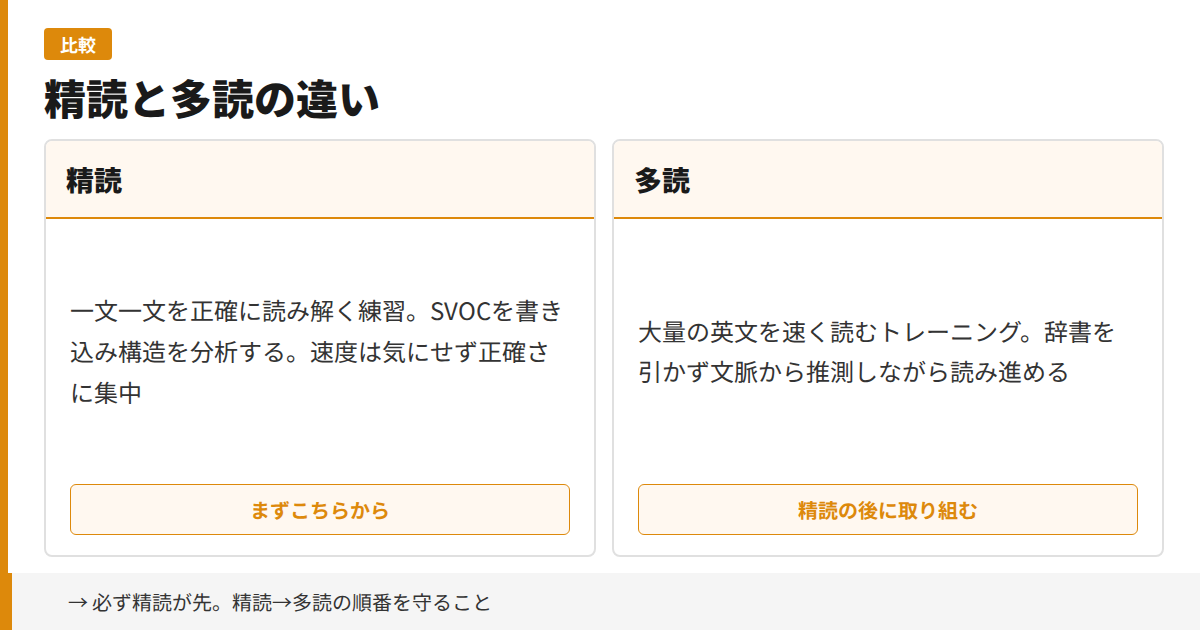This screenshot has width=1200, height=630.
Task: Click the orange 比較 badge
Action: point(78,44)
